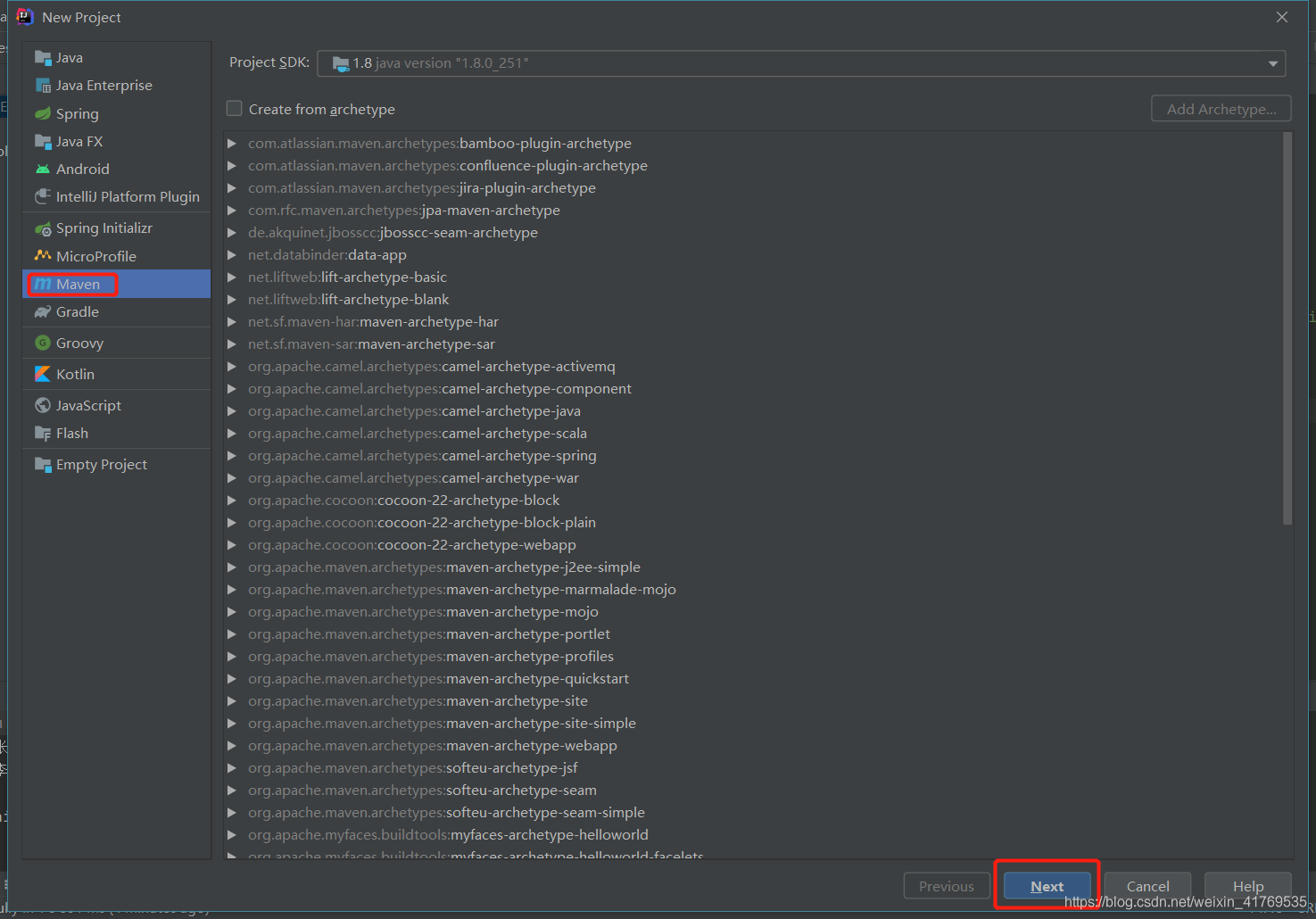Image resolution: width=1316 pixels, height=919 pixels.
Task: Click the Spring leaf icon
Action: (43, 113)
